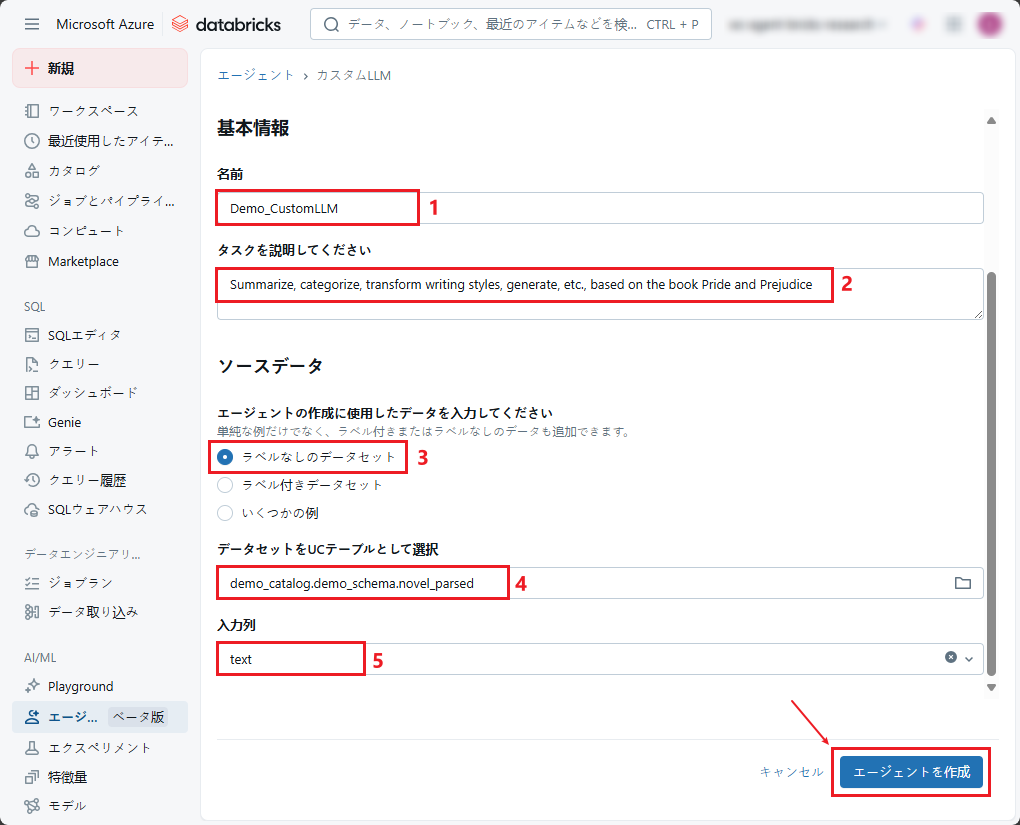This screenshot has width=1020, height=825.
Task: Click the hamburger menu icon
Action: tap(32, 24)
